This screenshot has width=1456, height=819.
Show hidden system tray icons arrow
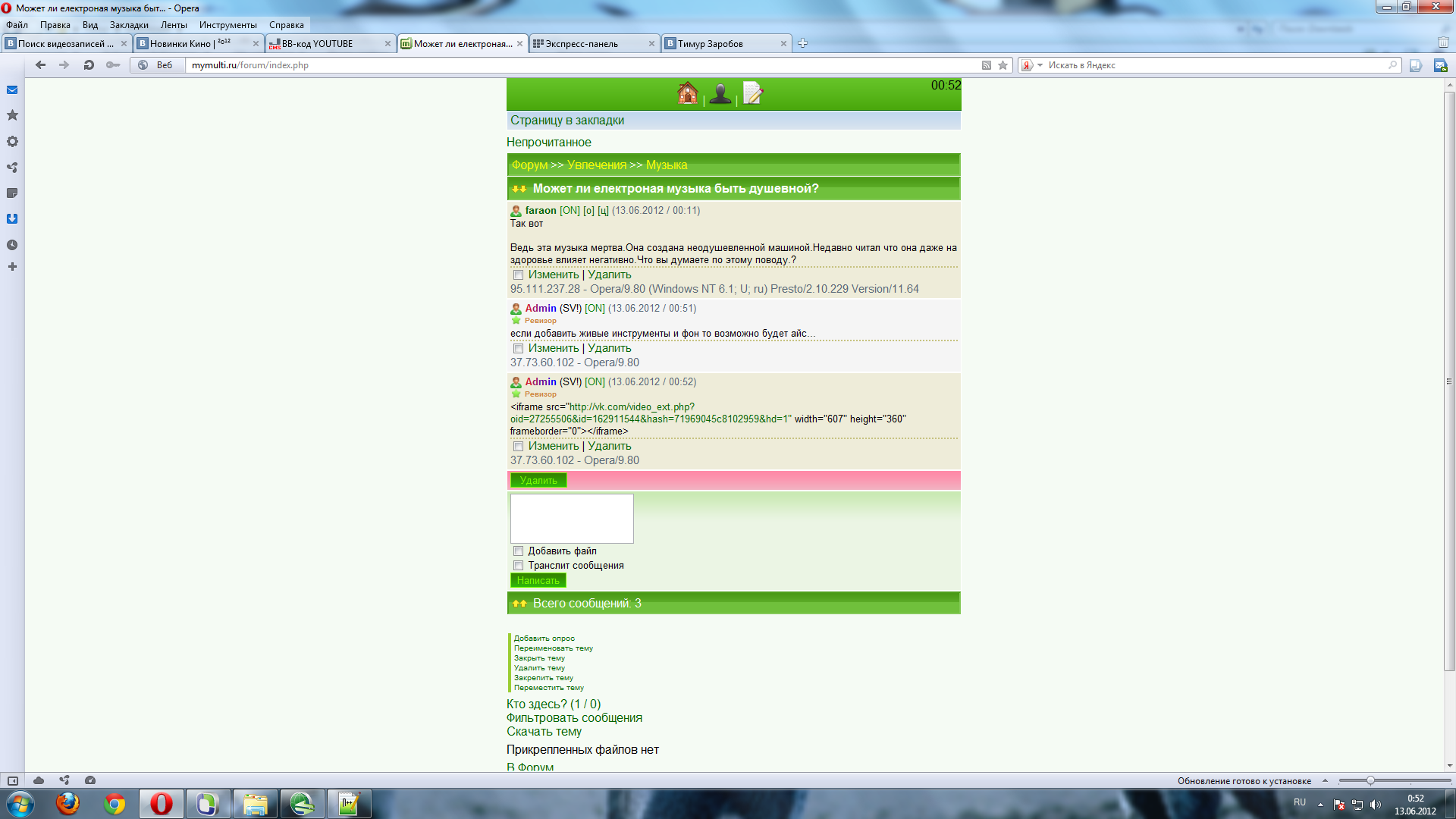[1320, 804]
